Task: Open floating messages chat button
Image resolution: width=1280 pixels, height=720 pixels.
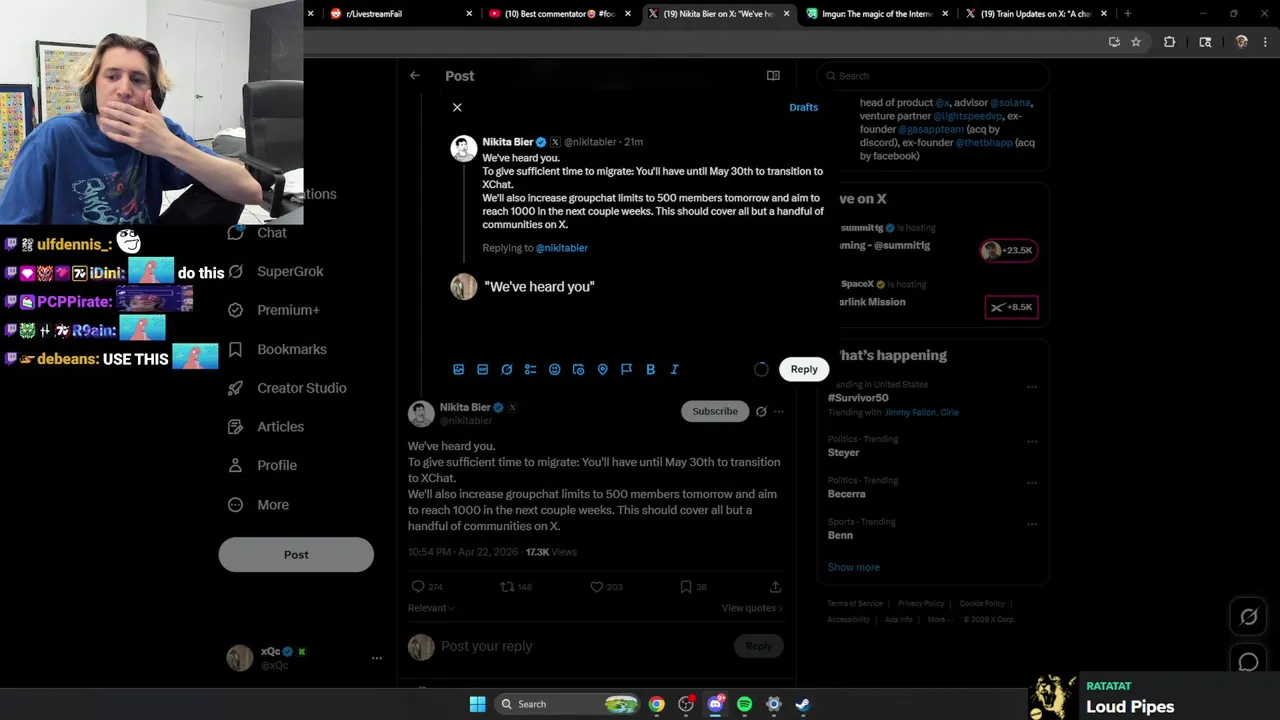Action: click(1248, 662)
